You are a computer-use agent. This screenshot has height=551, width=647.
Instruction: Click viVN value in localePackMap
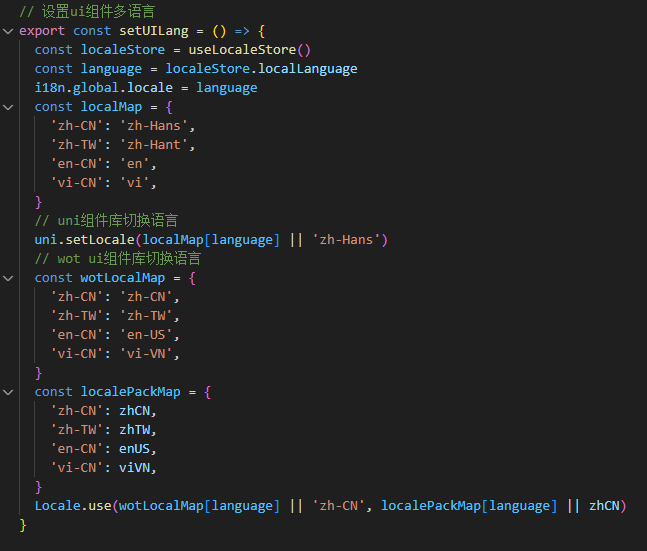click(135, 468)
